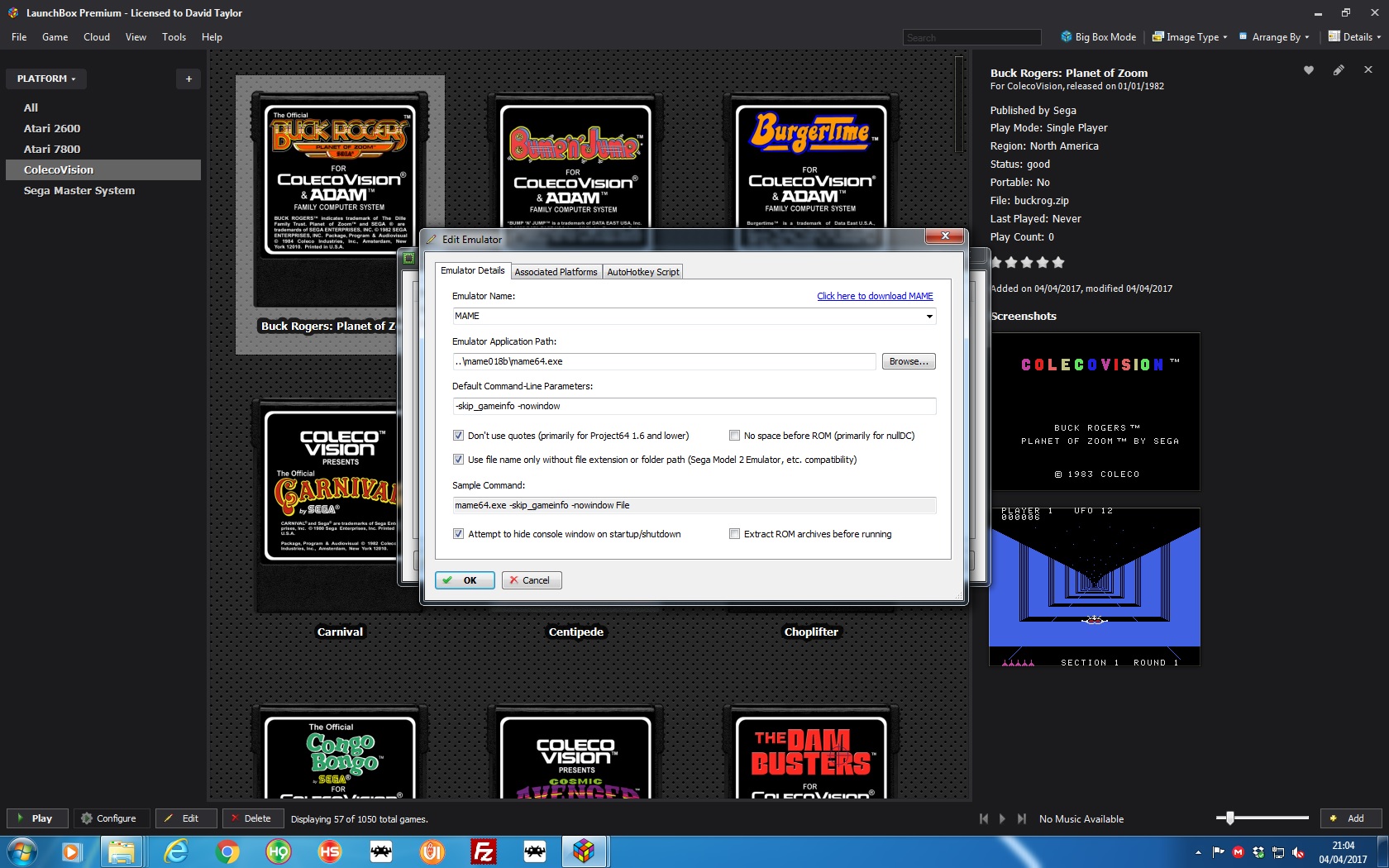
Task: Skip to previous music track
Action: [x=984, y=818]
